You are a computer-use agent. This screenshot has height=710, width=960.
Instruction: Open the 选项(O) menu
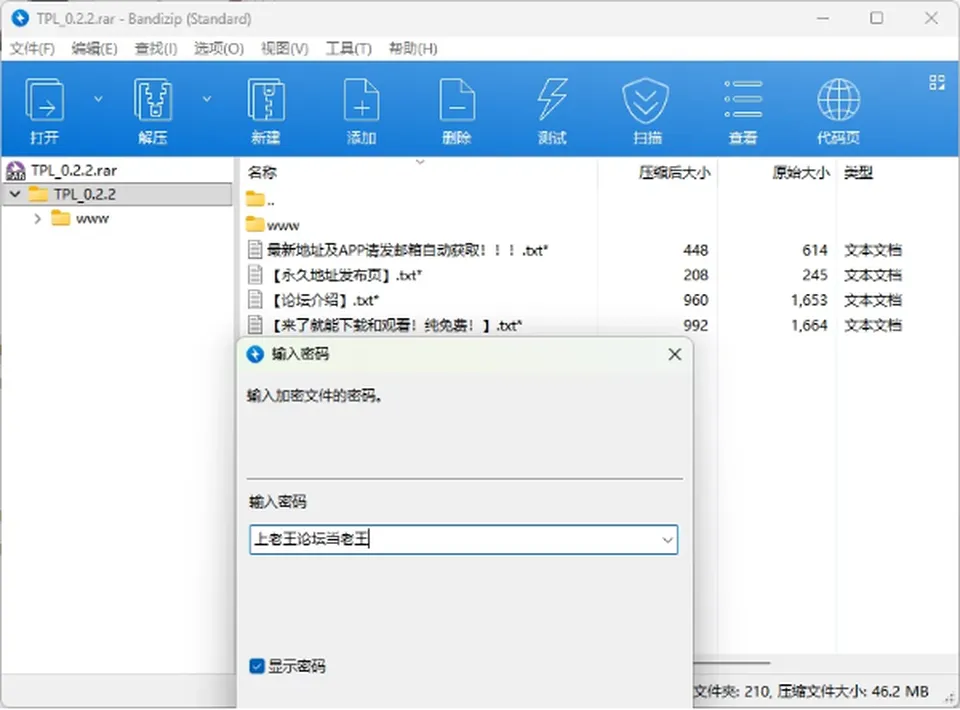pos(219,48)
